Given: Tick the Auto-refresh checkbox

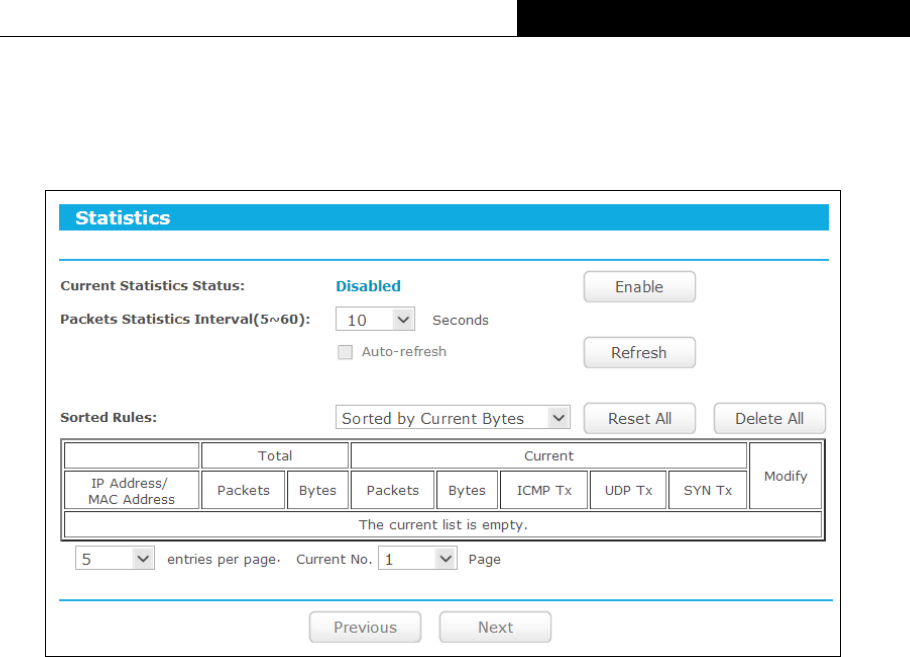Looking at the screenshot, I should [345, 352].
